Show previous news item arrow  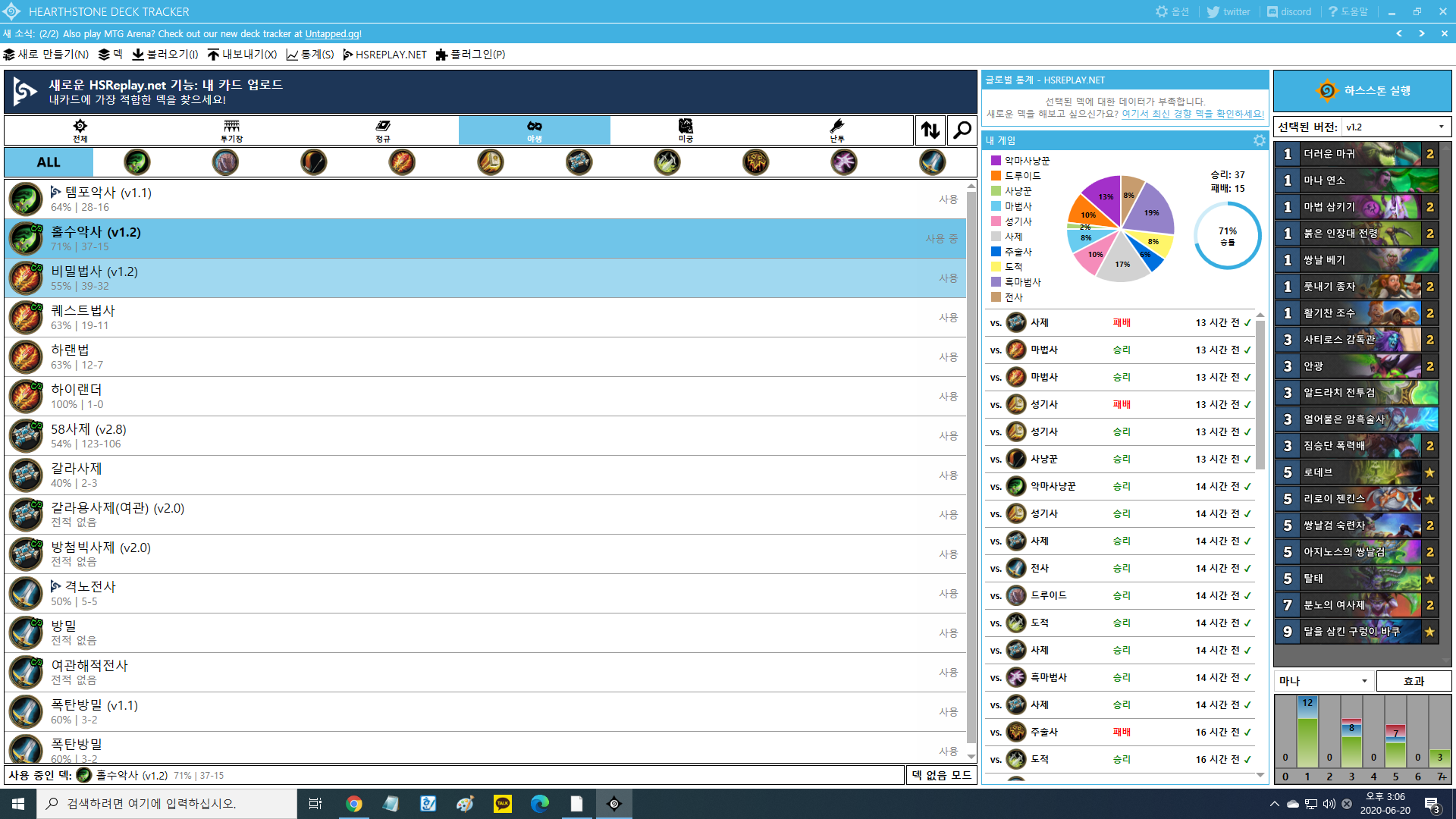tap(1399, 33)
